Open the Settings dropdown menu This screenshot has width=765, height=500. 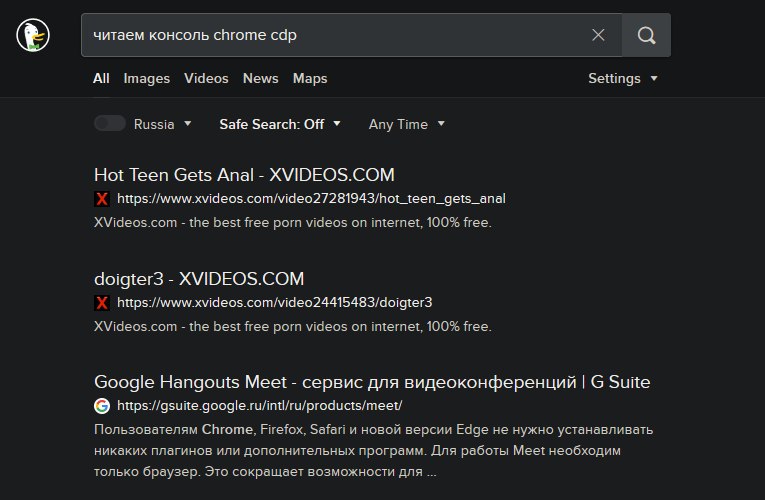[623, 79]
